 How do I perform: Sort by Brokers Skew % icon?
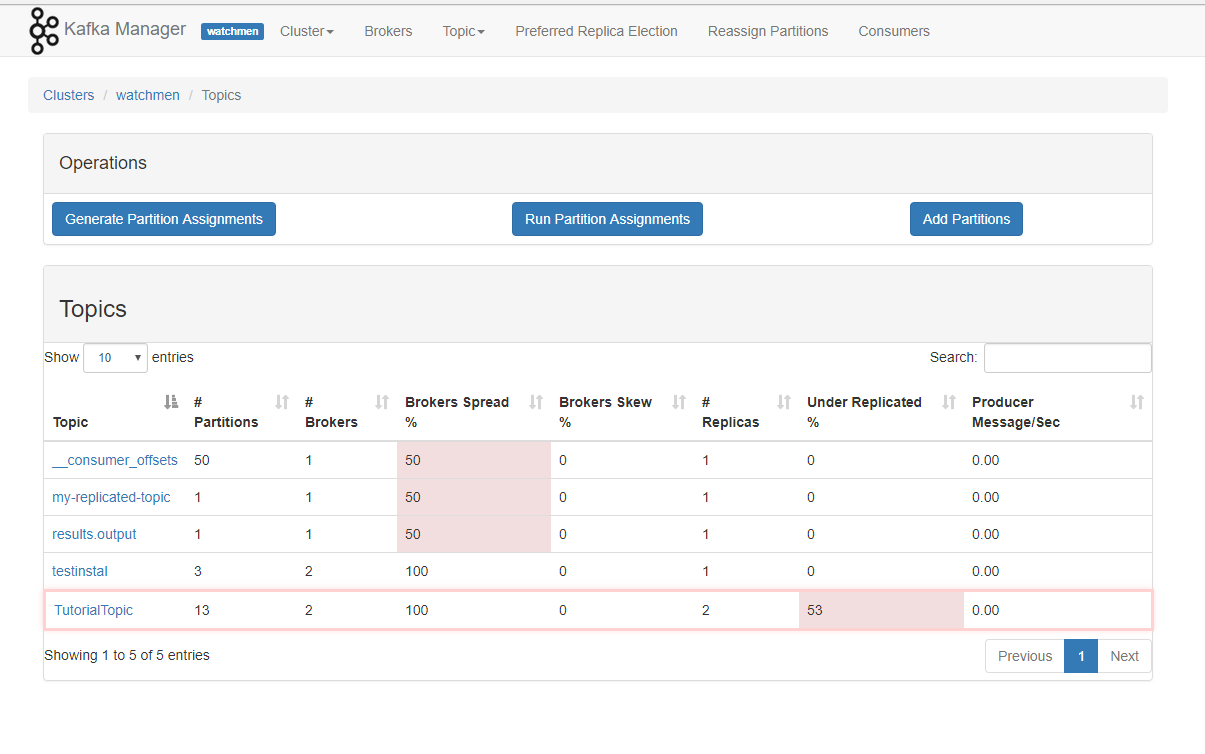tap(679, 402)
